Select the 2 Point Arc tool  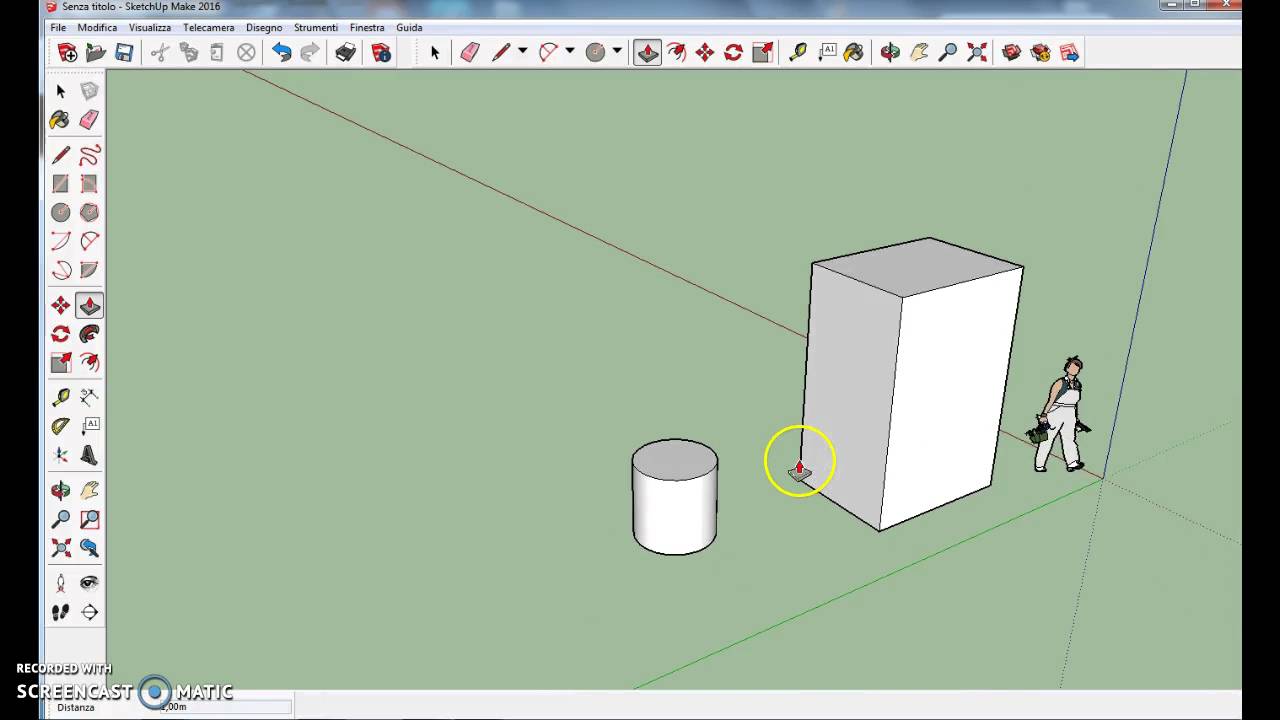(89, 241)
